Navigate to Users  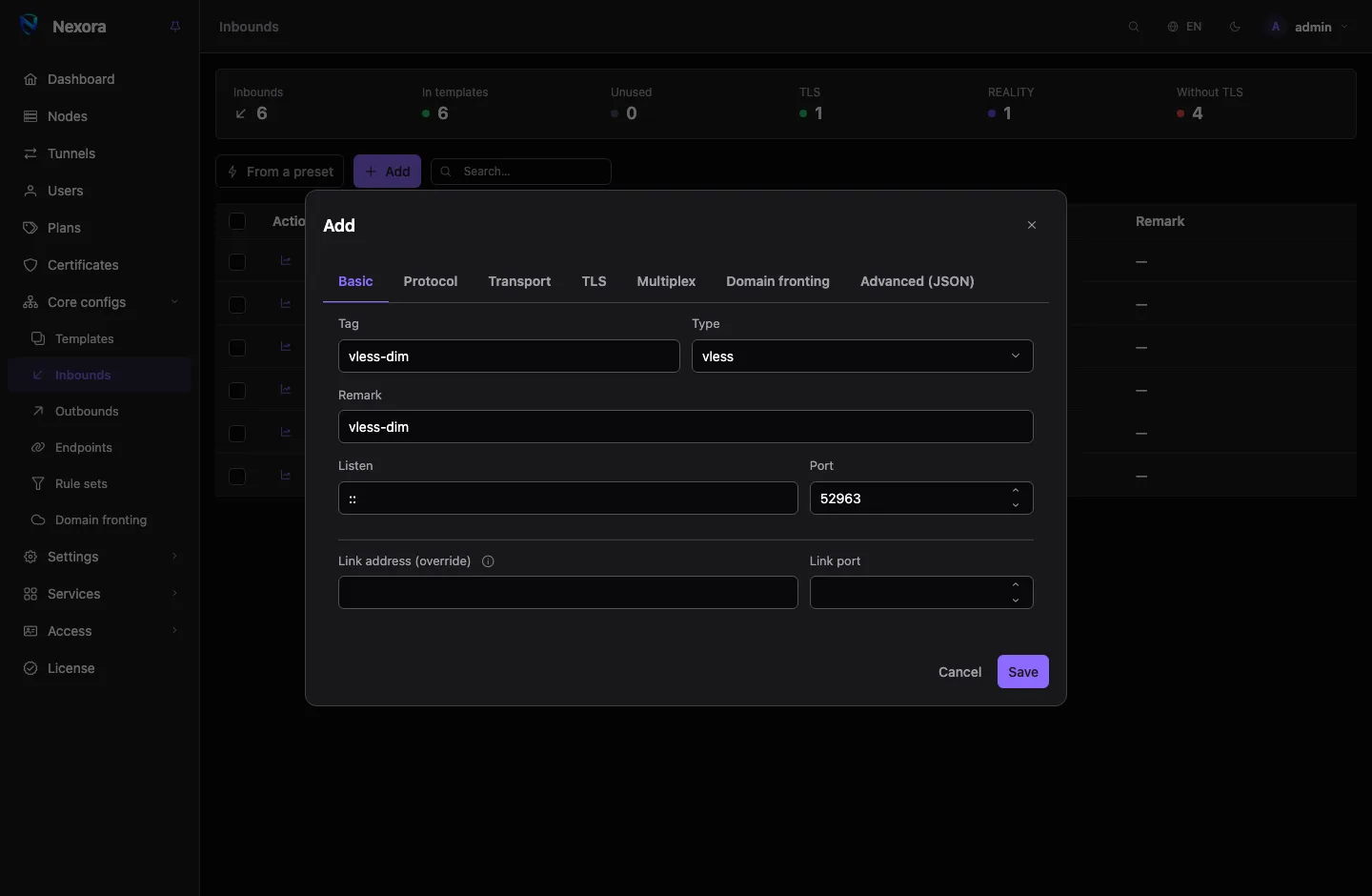pos(100,191)
